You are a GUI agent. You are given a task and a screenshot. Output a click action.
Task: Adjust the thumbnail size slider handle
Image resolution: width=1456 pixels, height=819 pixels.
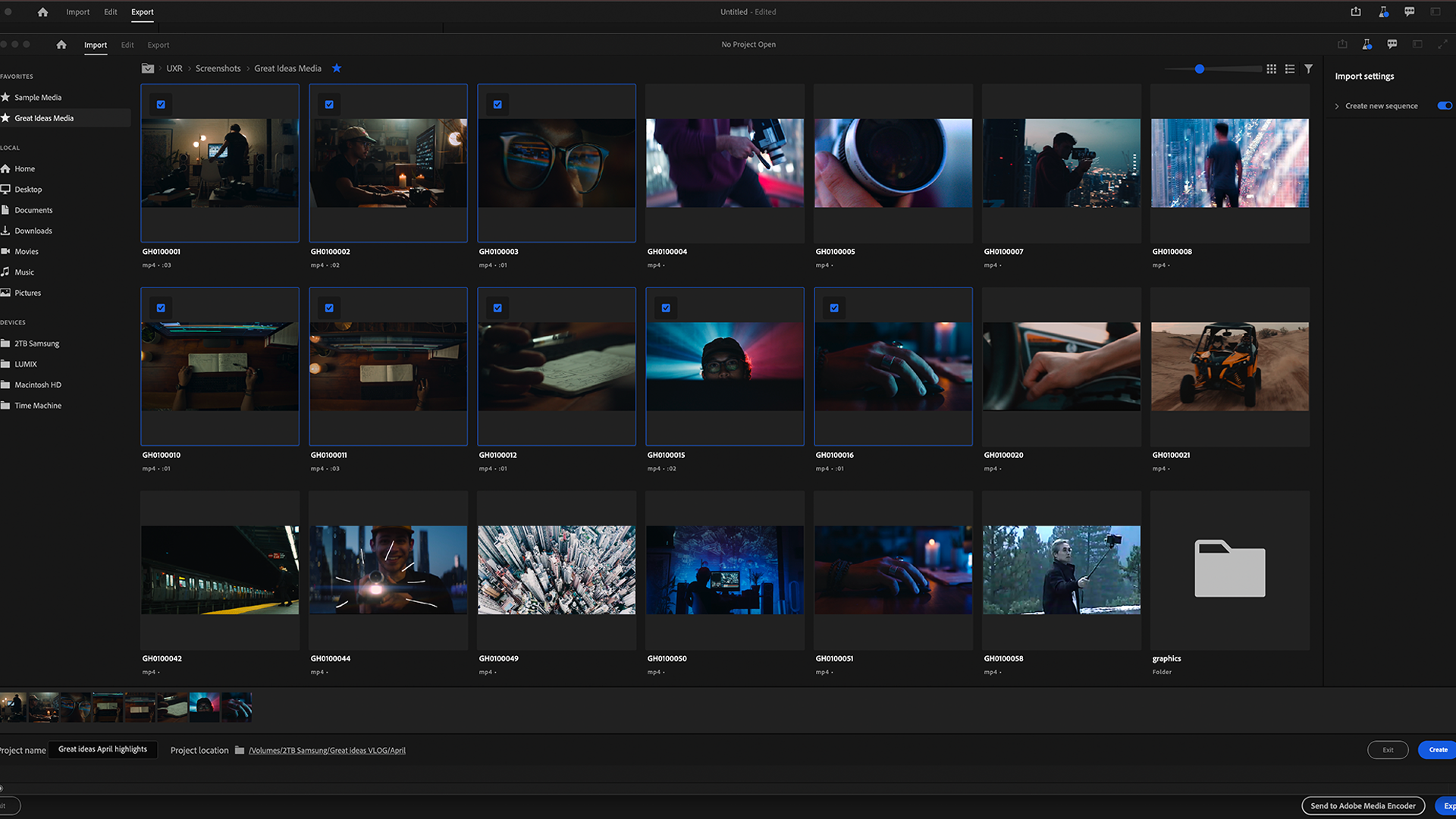tap(1200, 69)
